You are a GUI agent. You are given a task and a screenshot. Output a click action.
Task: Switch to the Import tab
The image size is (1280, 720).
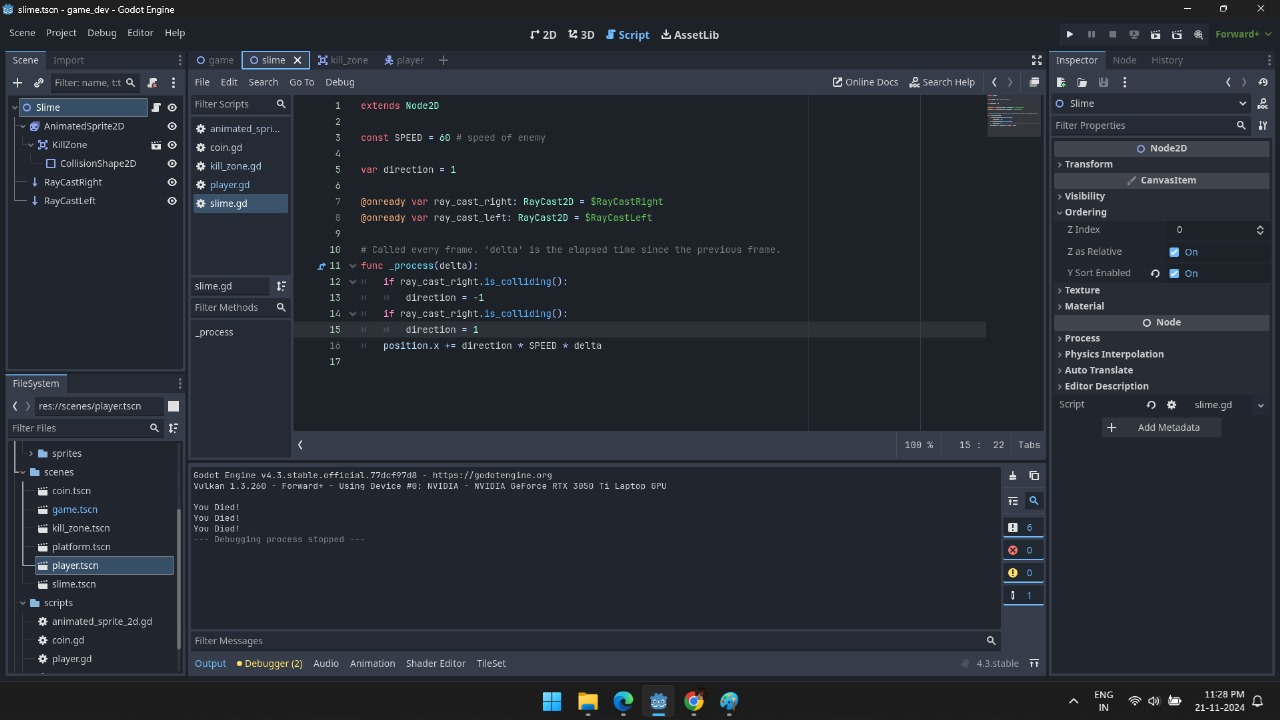click(x=68, y=60)
